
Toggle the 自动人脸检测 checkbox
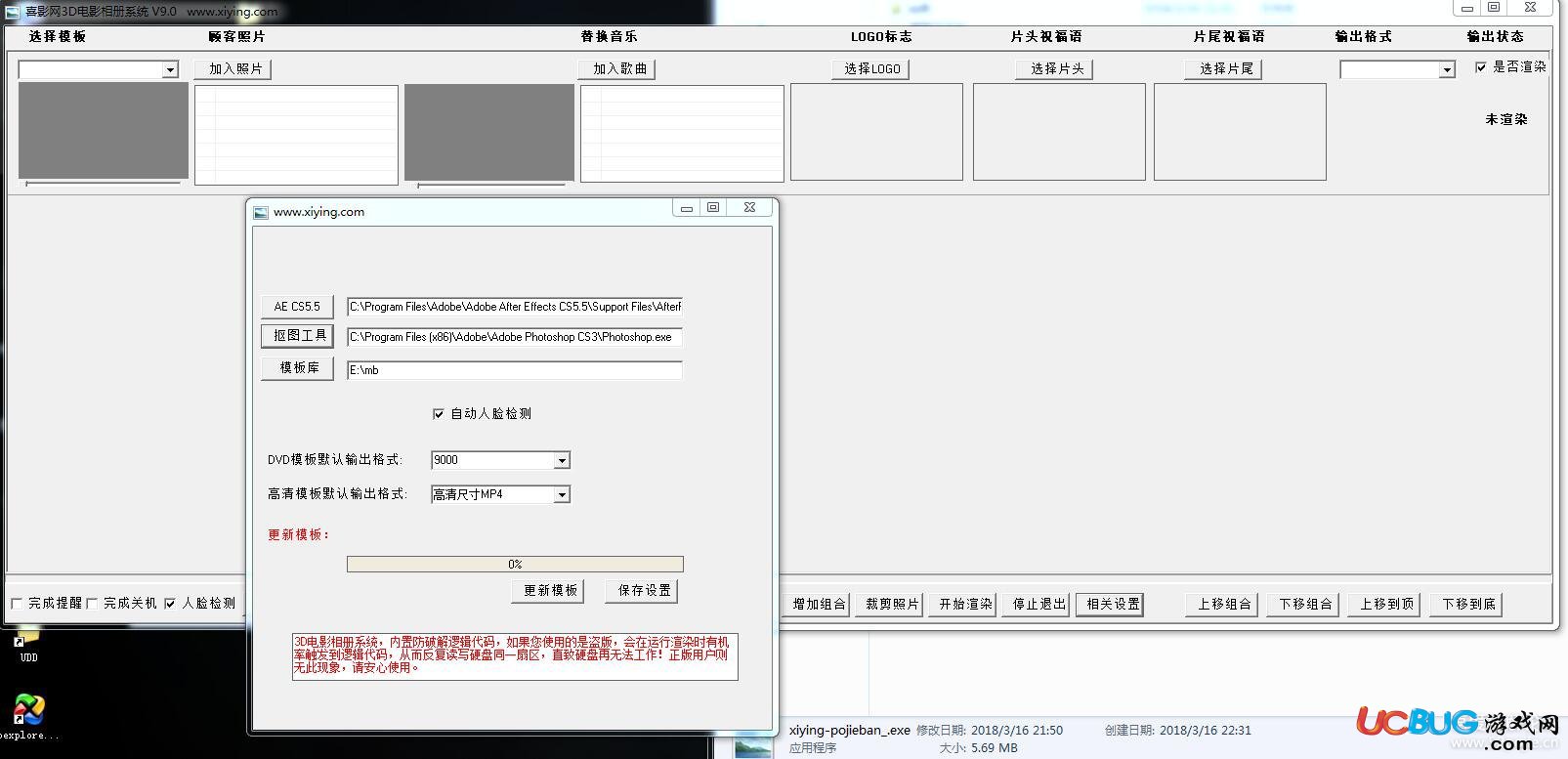(x=439, y=414)
